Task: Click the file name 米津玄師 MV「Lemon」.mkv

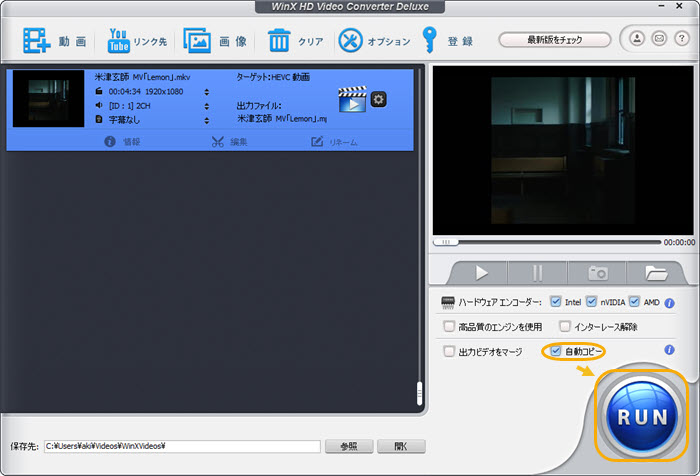Action: click(142, 77)
